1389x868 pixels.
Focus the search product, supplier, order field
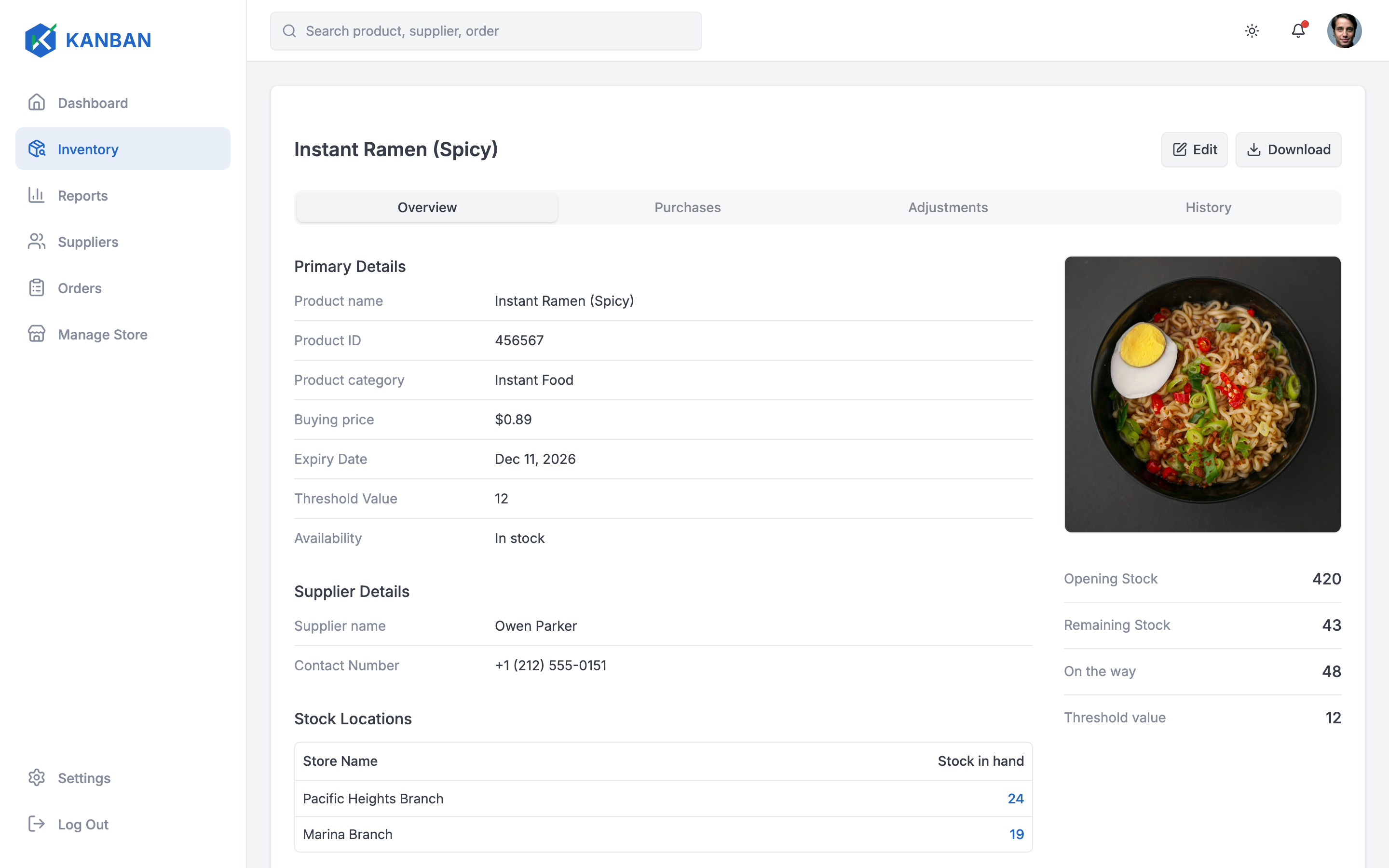click(486, 31)
